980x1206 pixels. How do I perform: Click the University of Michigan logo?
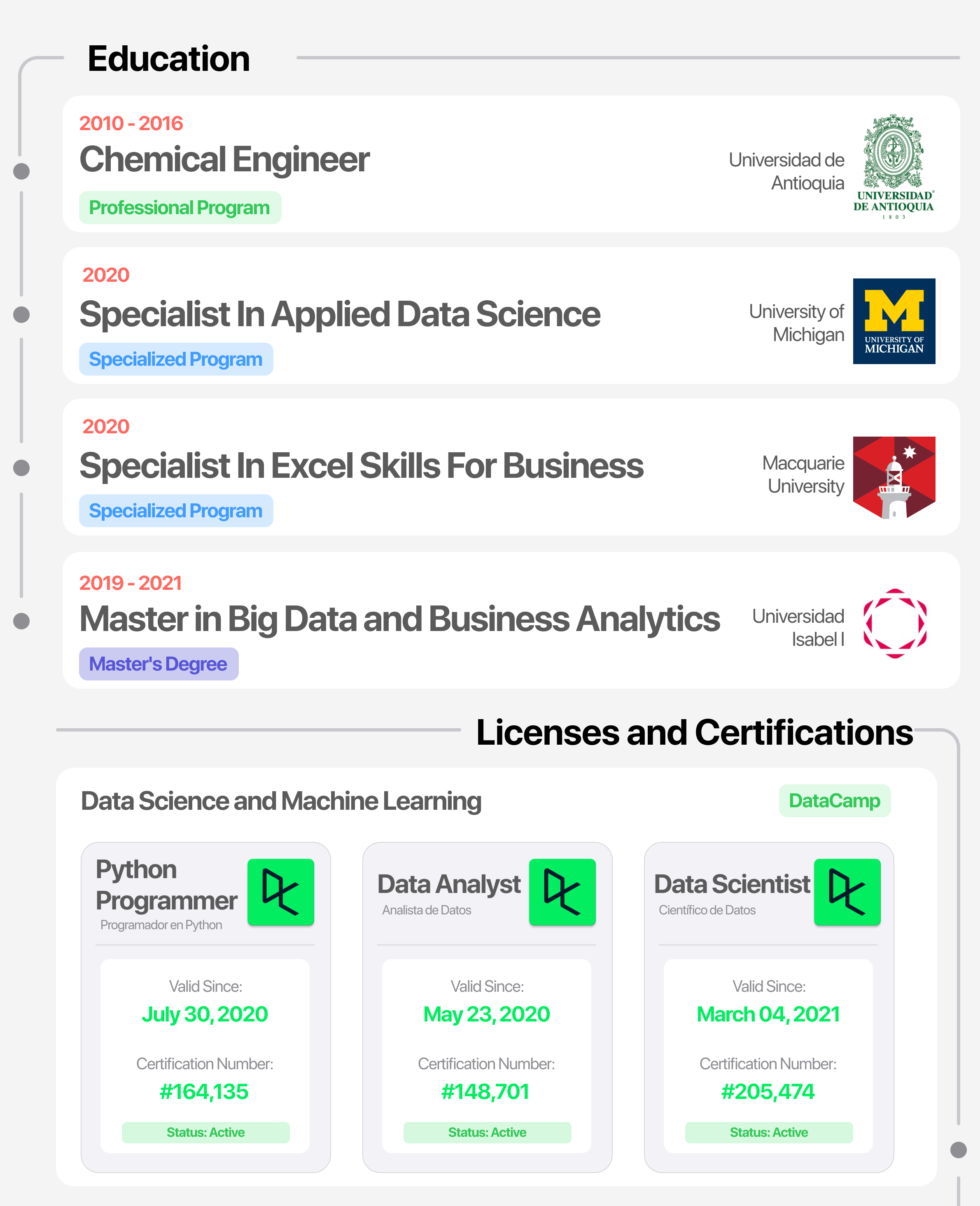point(894,321)
